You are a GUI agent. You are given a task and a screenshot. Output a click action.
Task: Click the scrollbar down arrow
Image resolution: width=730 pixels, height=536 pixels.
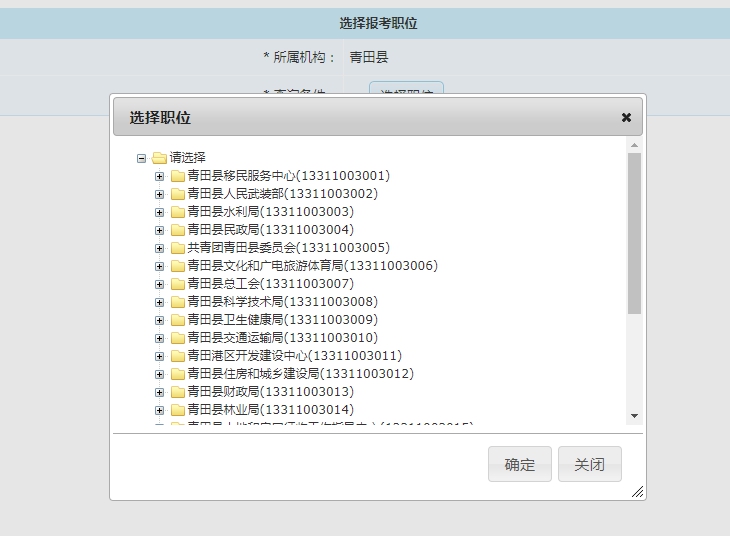point(634,415)
